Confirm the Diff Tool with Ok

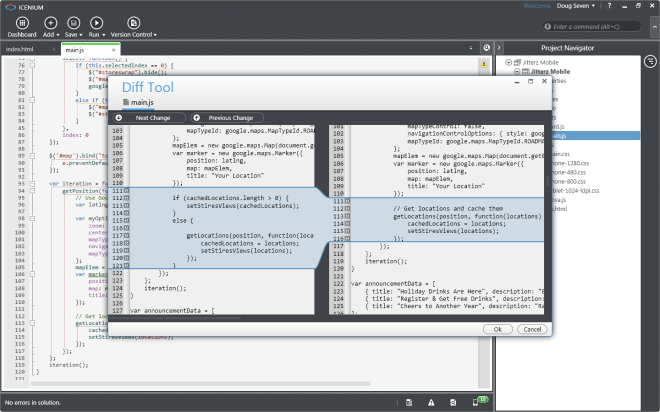point(496,328)
